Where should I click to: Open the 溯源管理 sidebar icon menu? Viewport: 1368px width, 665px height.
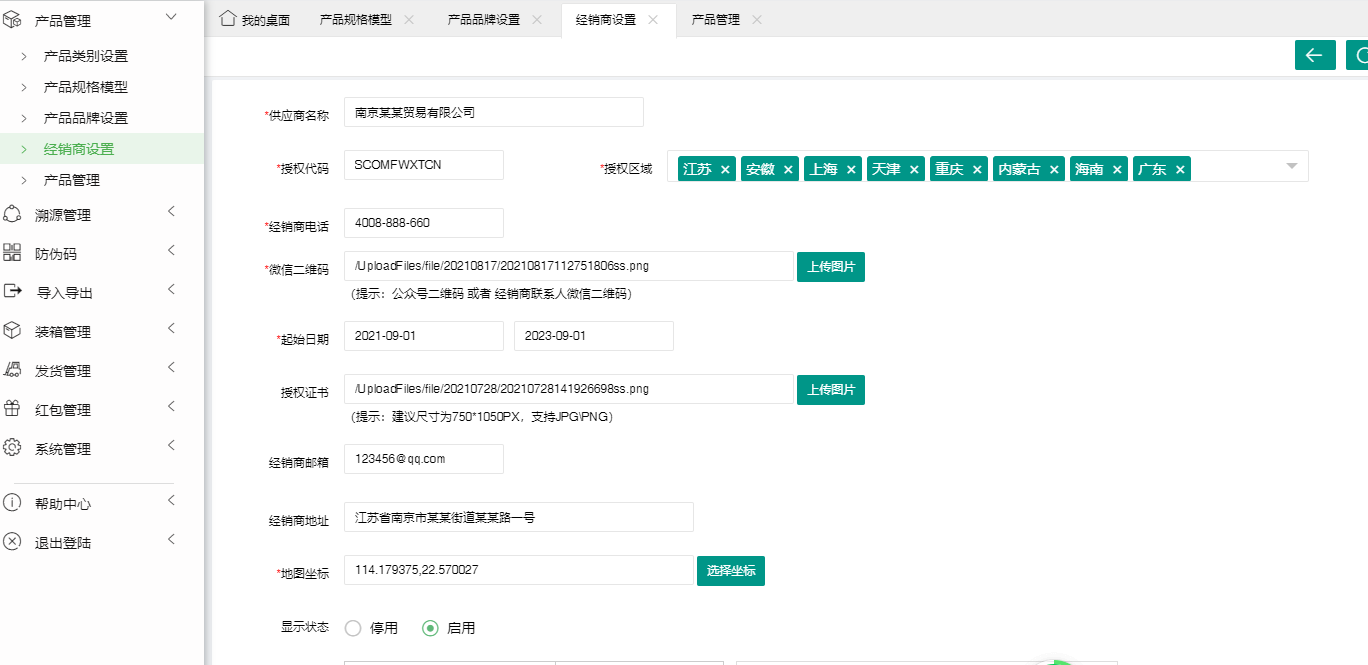(x=12, y=214)
